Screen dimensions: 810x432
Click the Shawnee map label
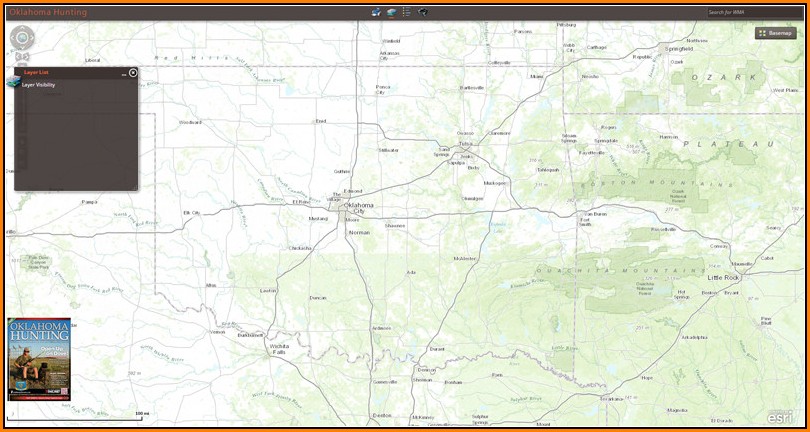395,226
